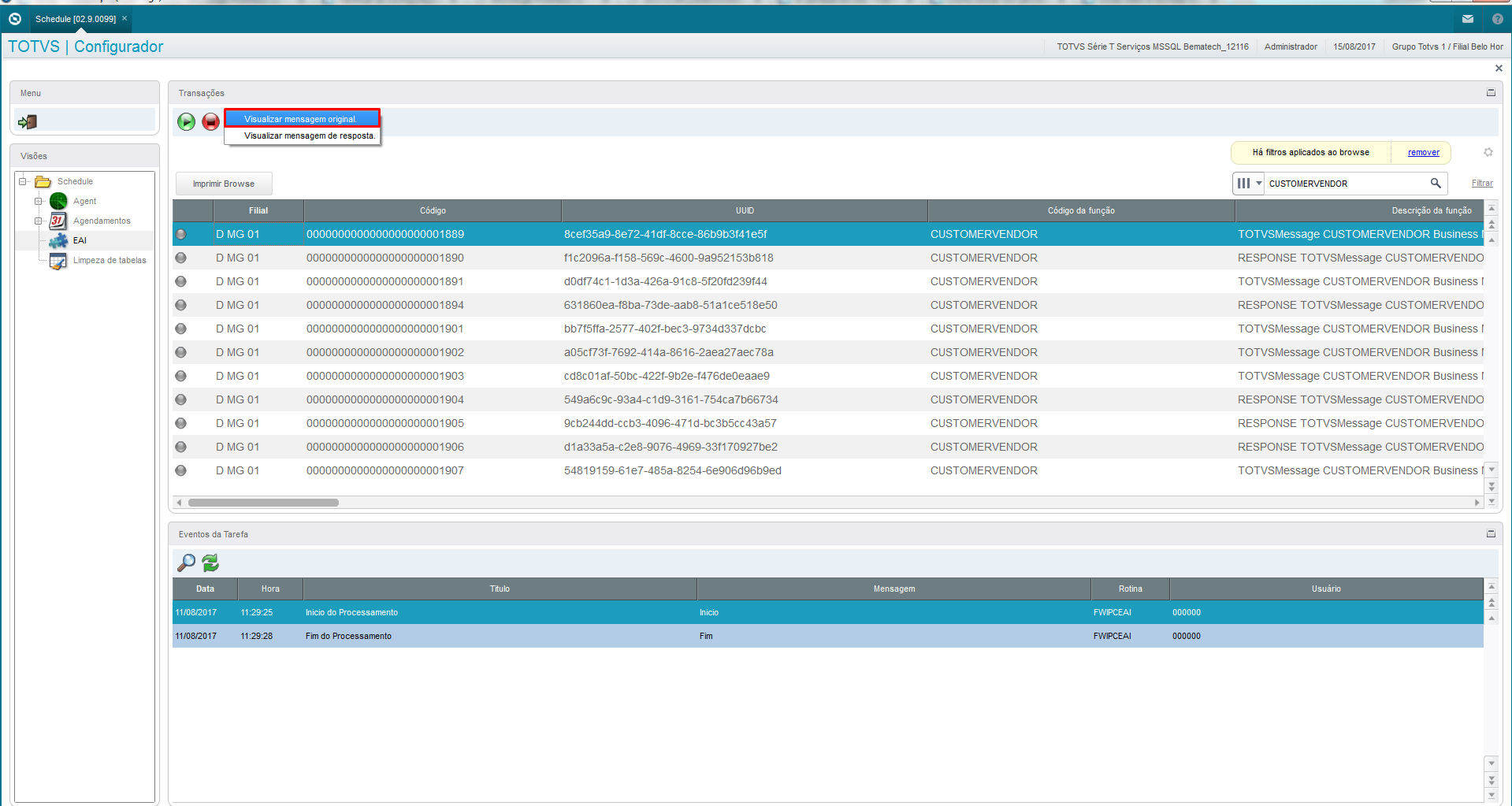Screen dimensions: 1512x806
Task: Click the search magnifier in the CUSTOMERVENDOR field
Action: click(x=1436, y=183)
